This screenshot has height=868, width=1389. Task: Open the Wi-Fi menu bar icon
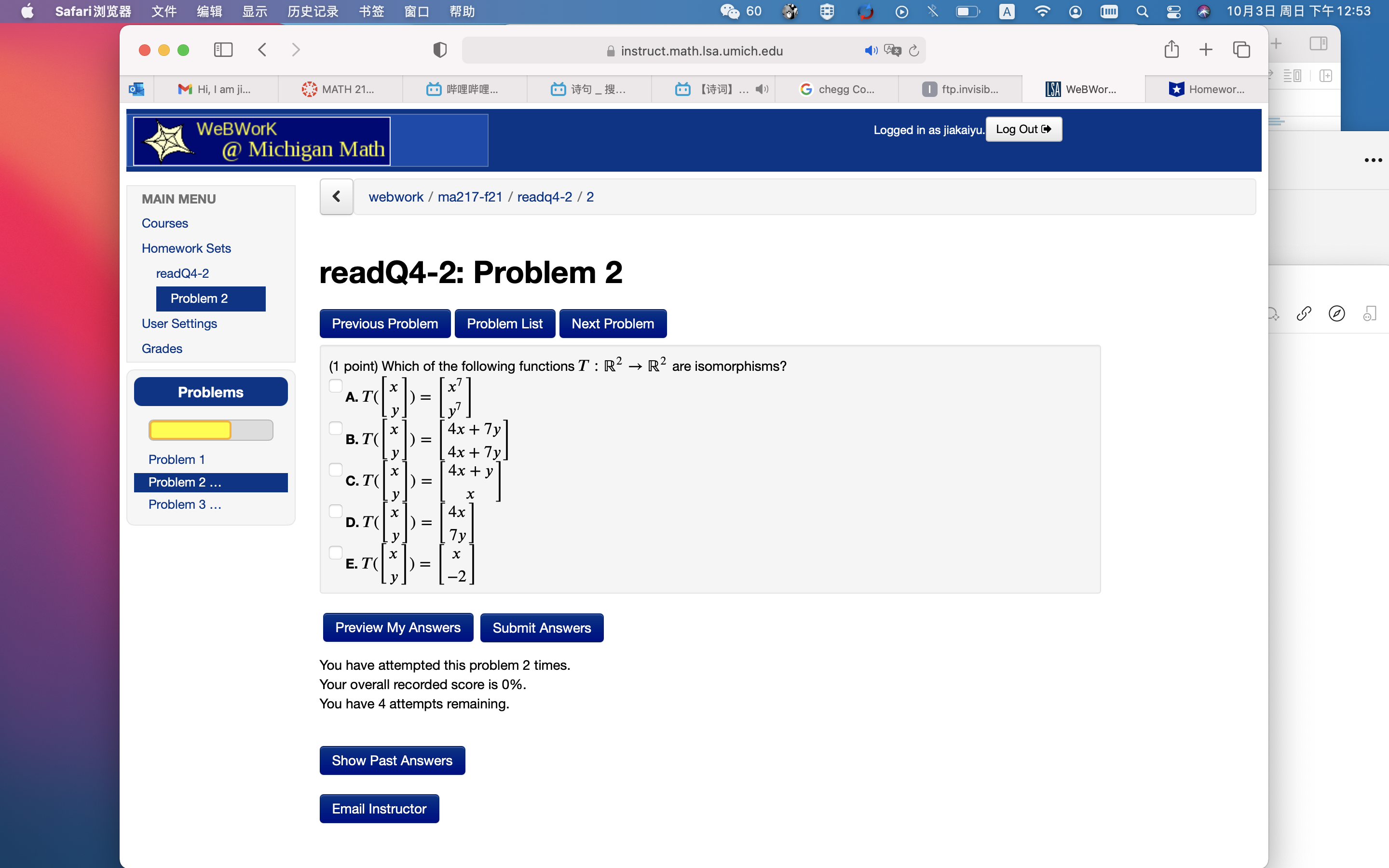[1043, 11]
